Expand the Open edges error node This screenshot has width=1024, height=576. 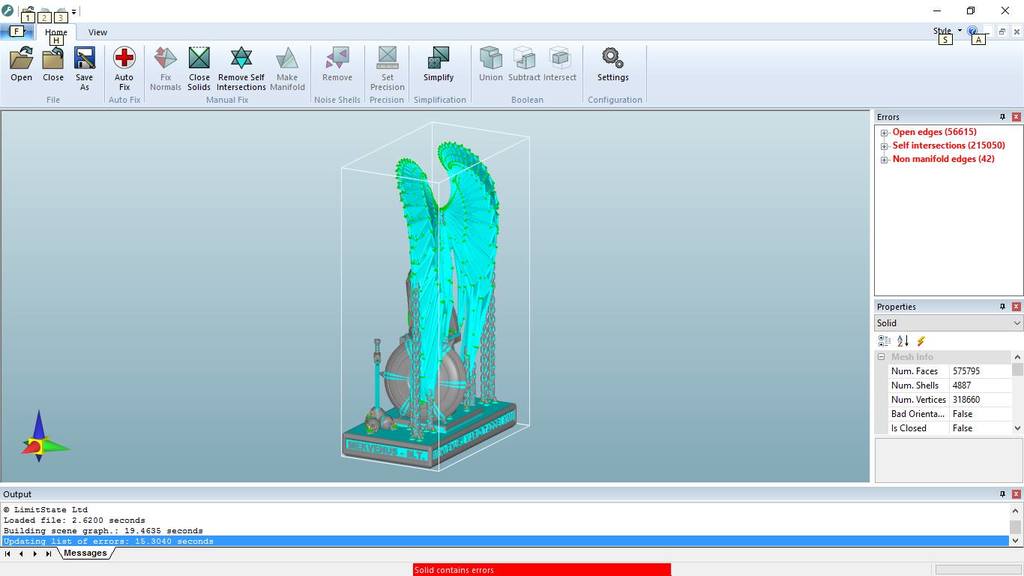point(884,133)
